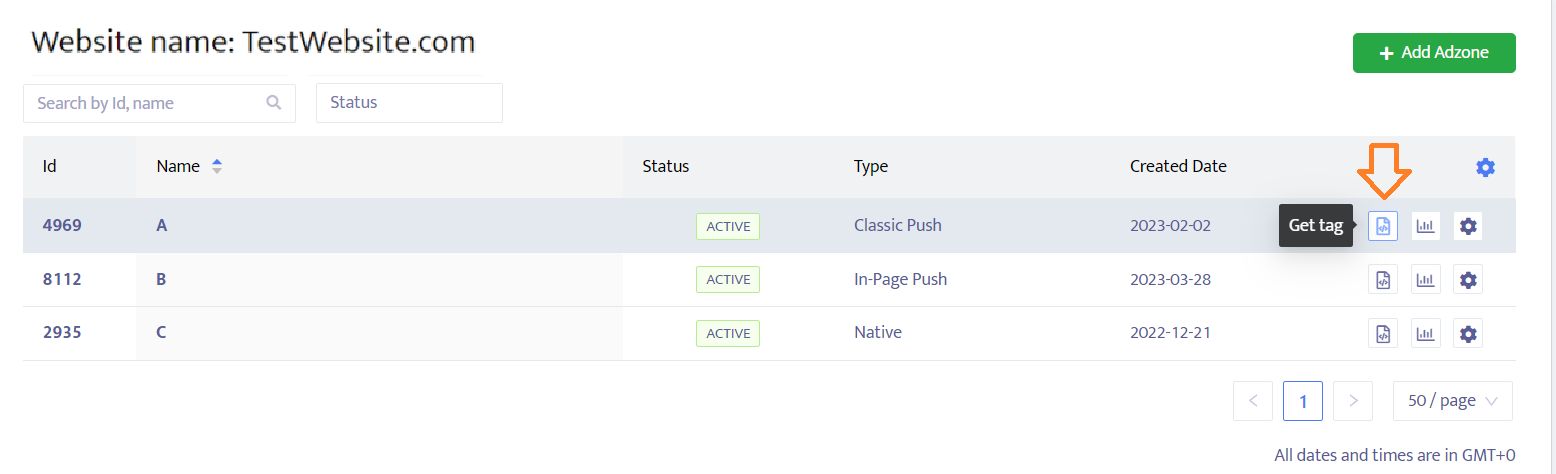
Task: Go to page 1 in pagination
Action: (1303, 401)
